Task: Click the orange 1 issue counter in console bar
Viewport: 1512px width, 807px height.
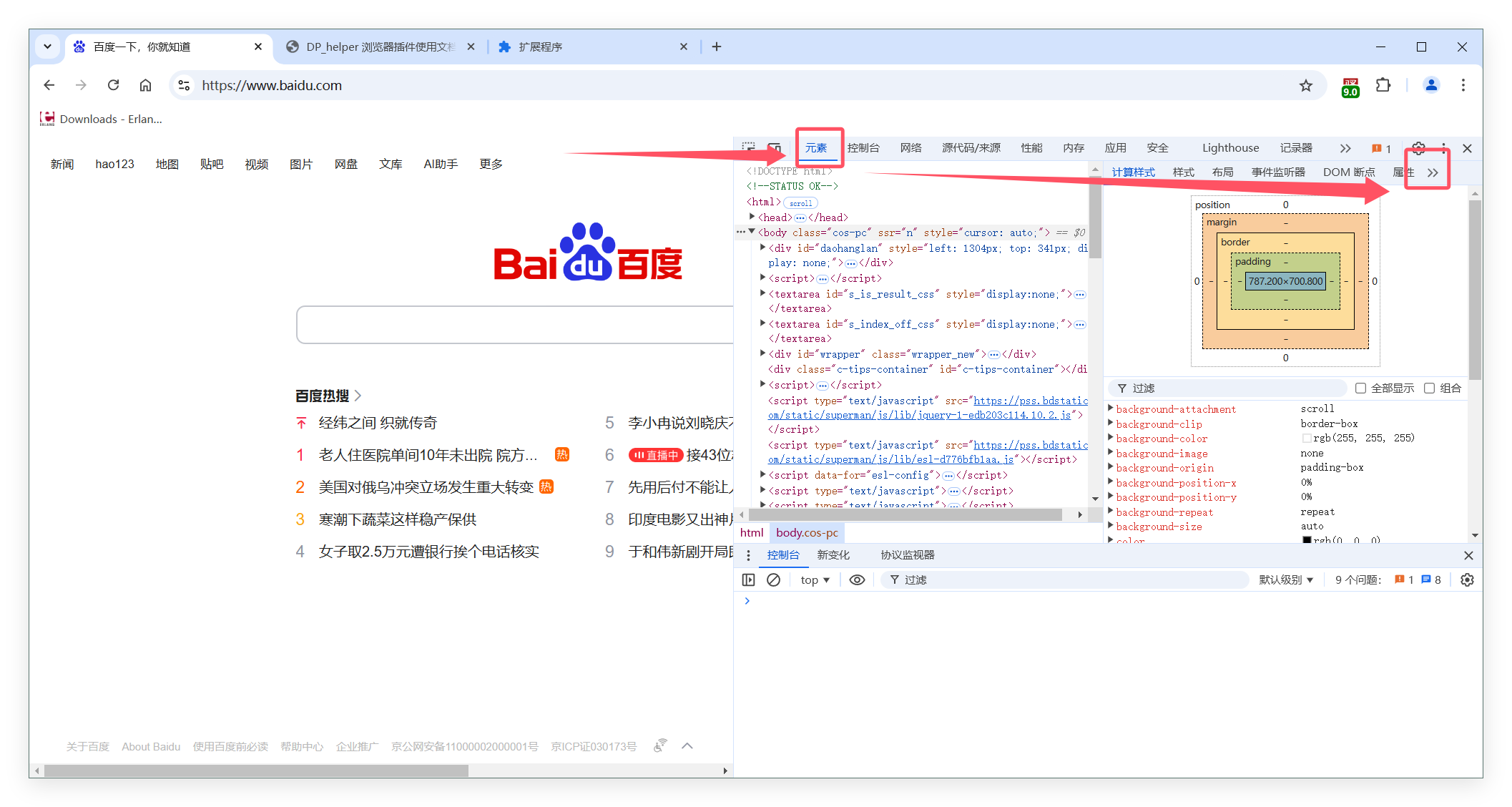Action: 1404,580
